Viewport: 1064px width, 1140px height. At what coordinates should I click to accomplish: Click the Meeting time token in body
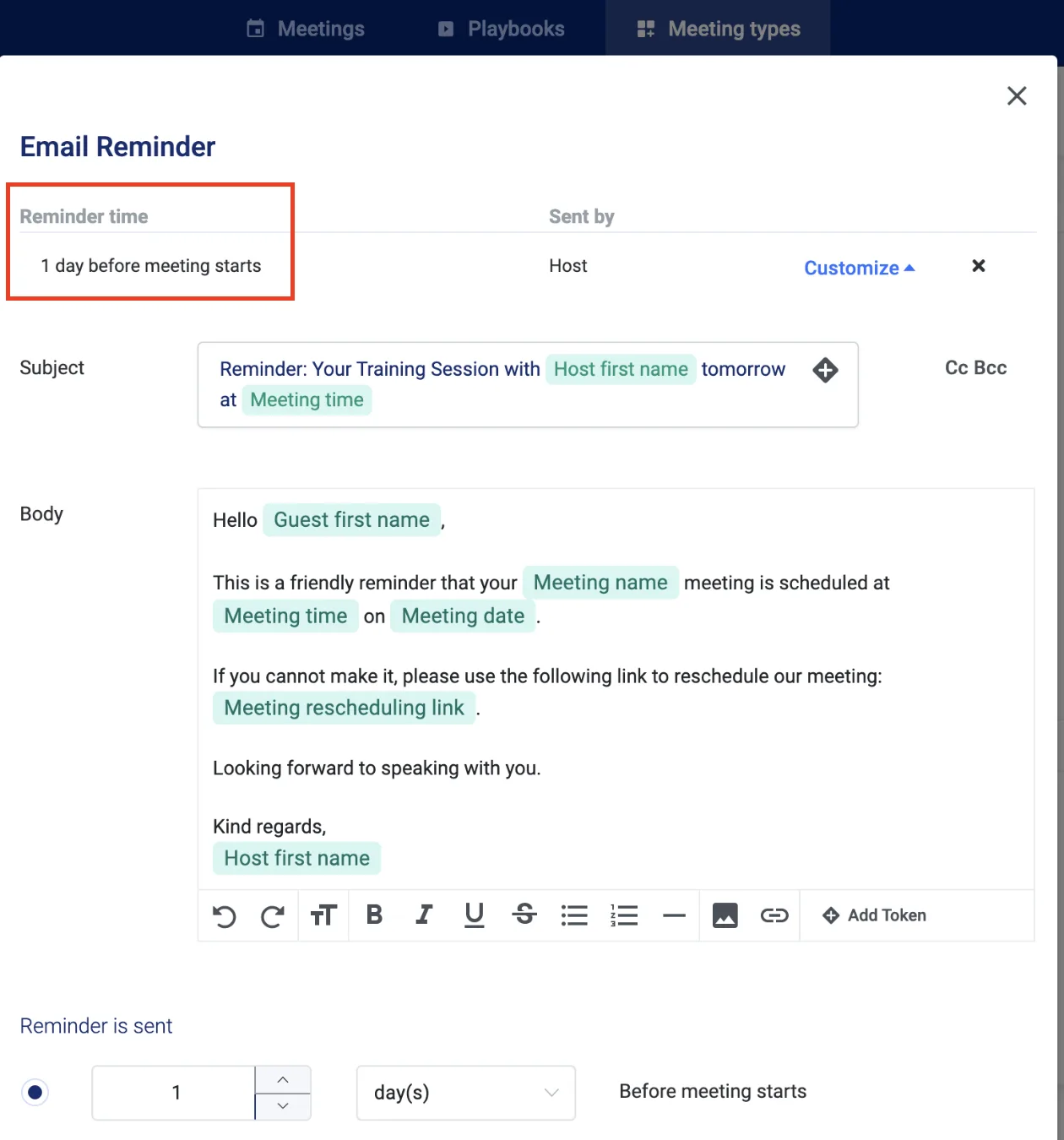(x=285, y=616)
